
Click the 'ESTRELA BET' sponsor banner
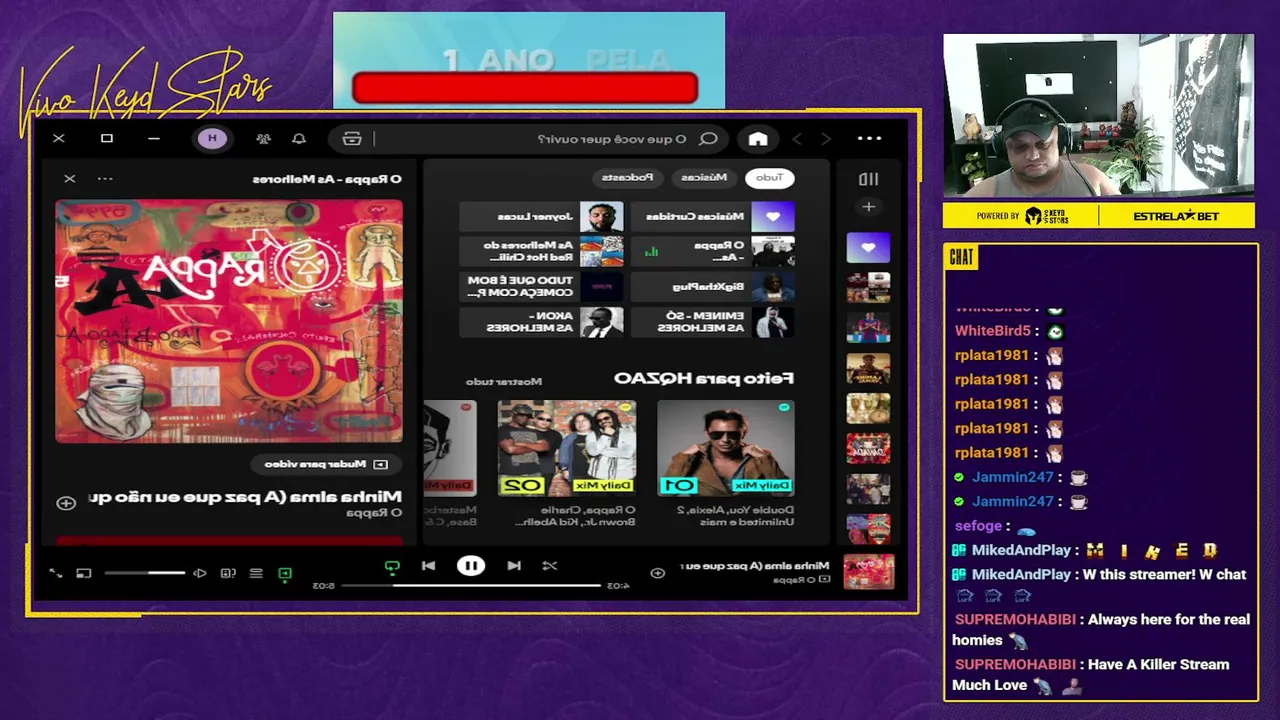click(1176, 216)
